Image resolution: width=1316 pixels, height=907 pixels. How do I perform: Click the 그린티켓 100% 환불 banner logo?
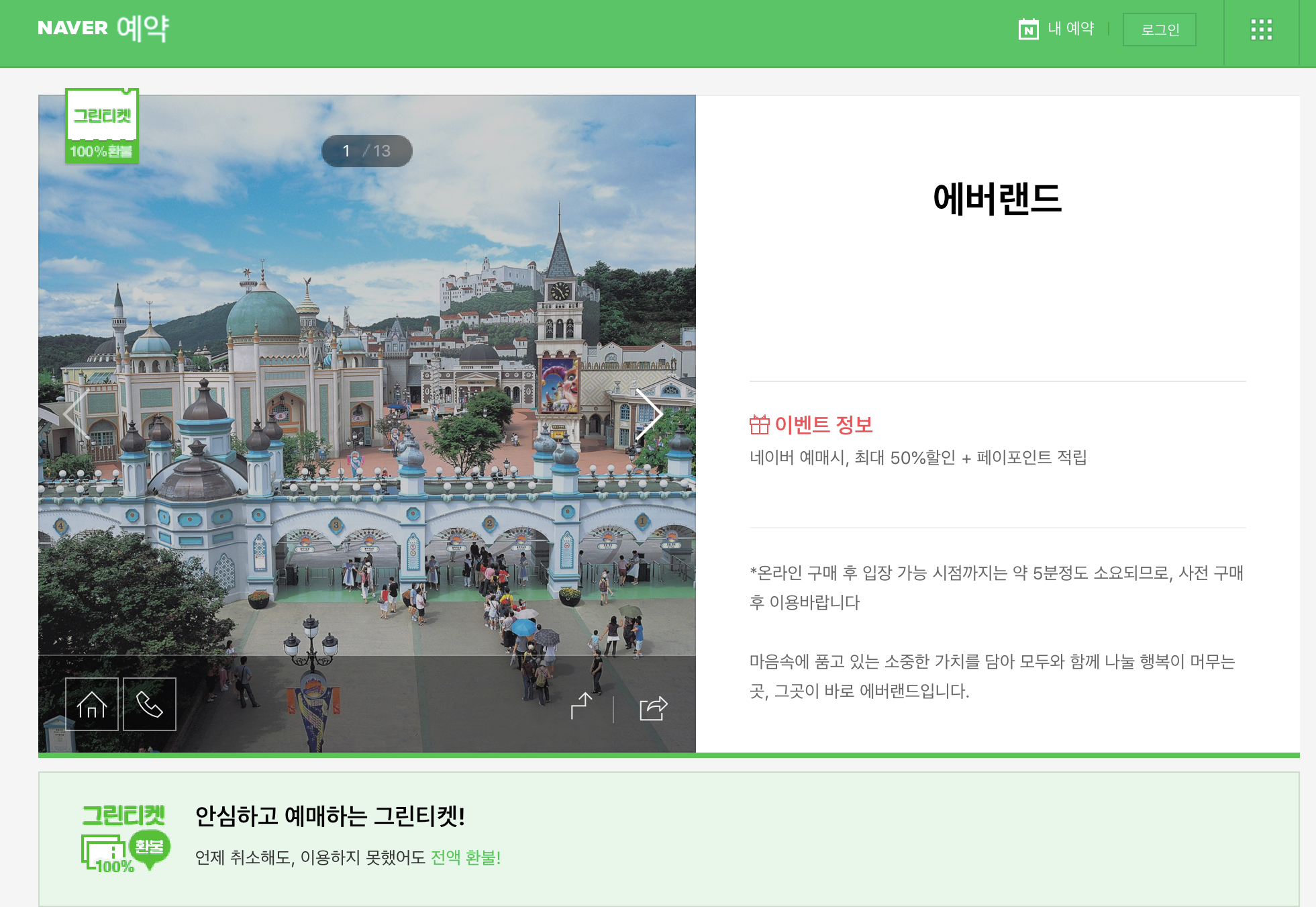click(125, 839)
